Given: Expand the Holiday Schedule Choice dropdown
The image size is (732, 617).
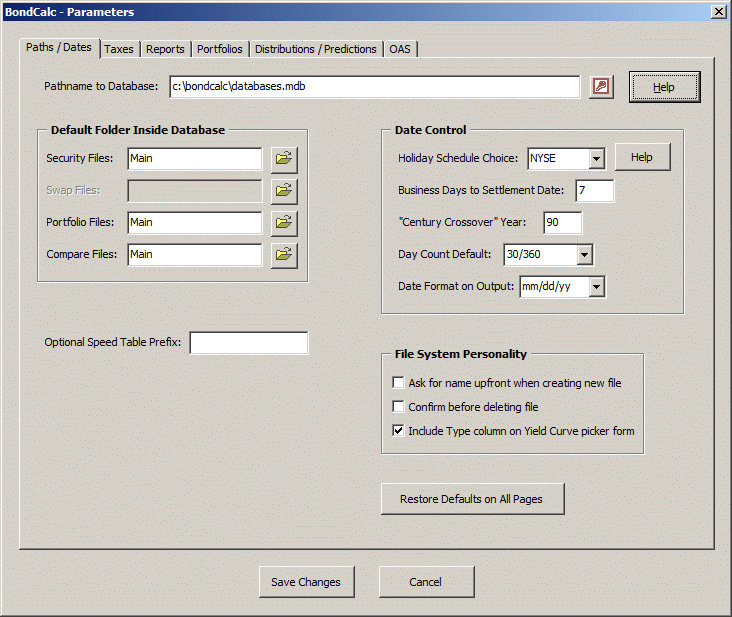Looking at the screenshot, I should 596,158.
